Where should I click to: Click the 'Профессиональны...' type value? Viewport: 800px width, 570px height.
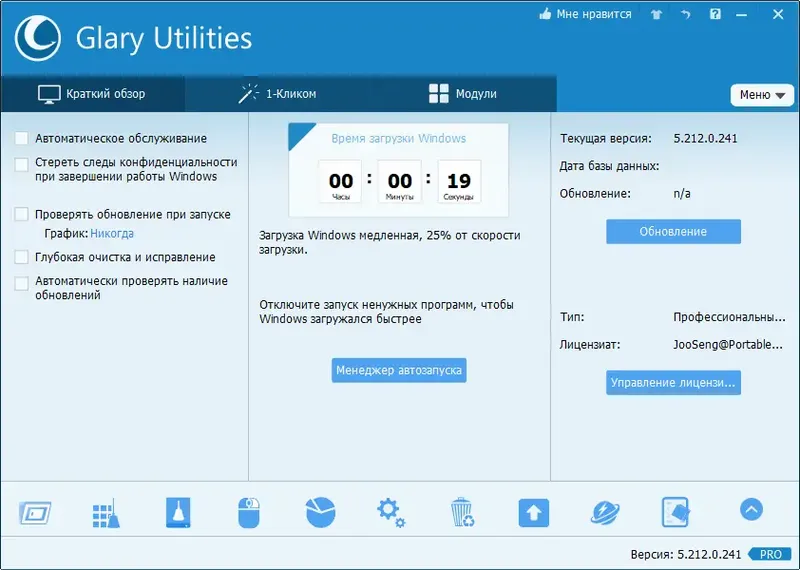coord(730,317)
